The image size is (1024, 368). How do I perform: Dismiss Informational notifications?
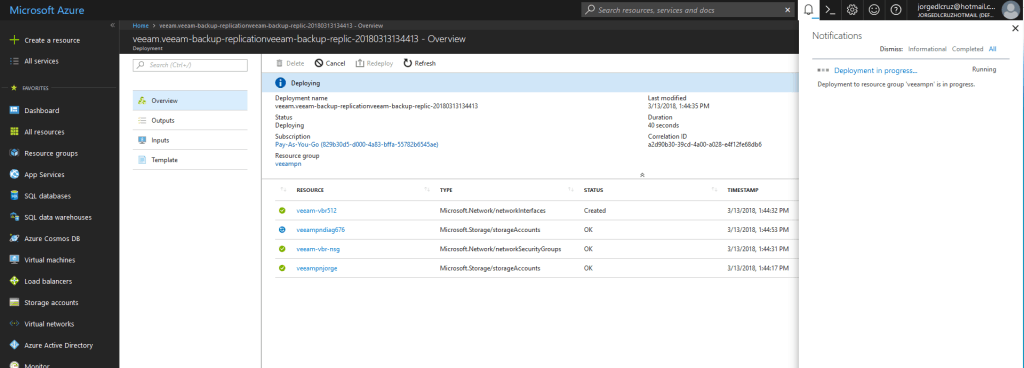pos(927,49)
